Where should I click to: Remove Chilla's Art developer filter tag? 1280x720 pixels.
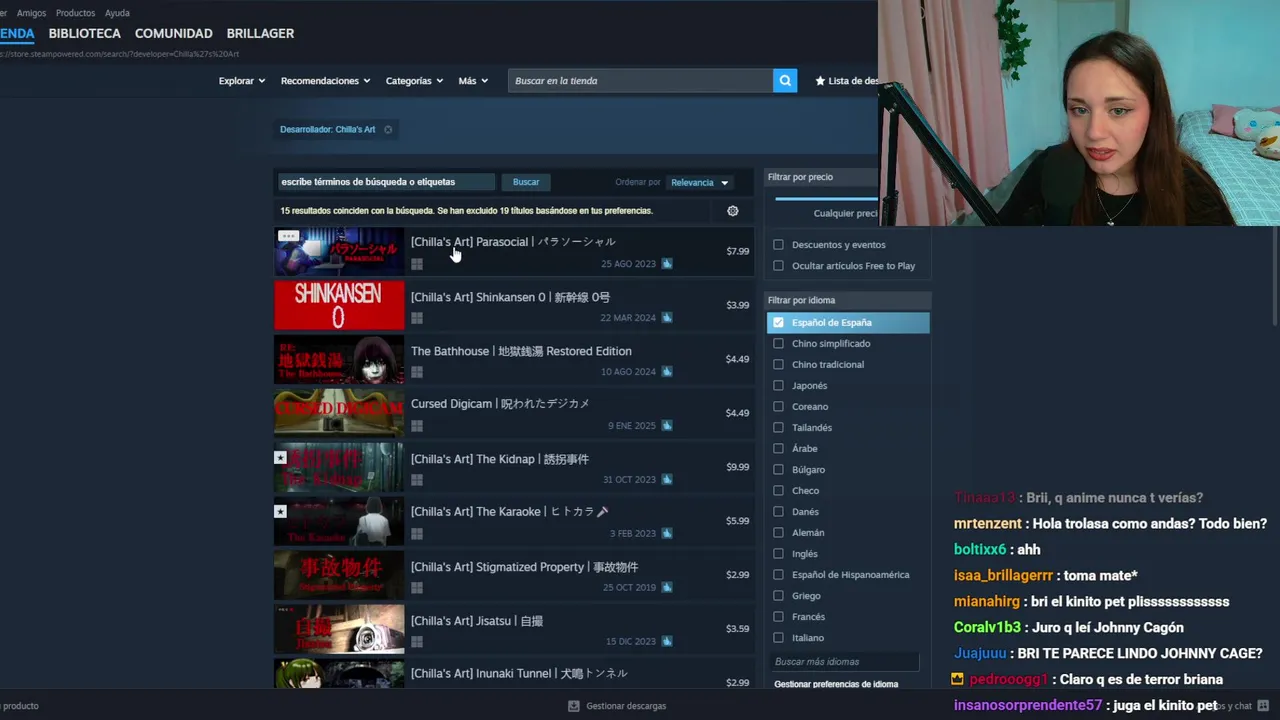tap(388, 129)
